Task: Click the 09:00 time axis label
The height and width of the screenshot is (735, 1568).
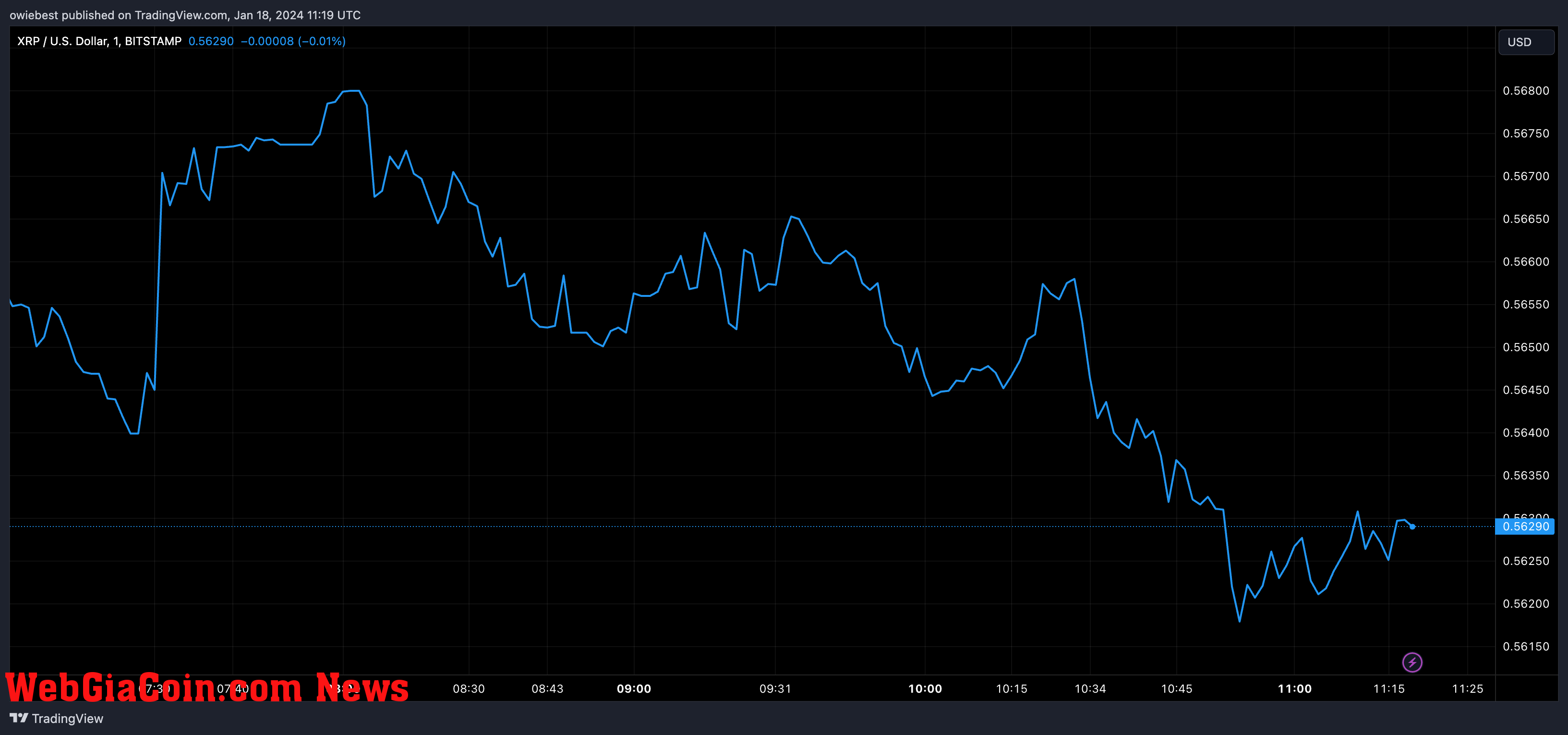Action: click(x=634, y=689)
